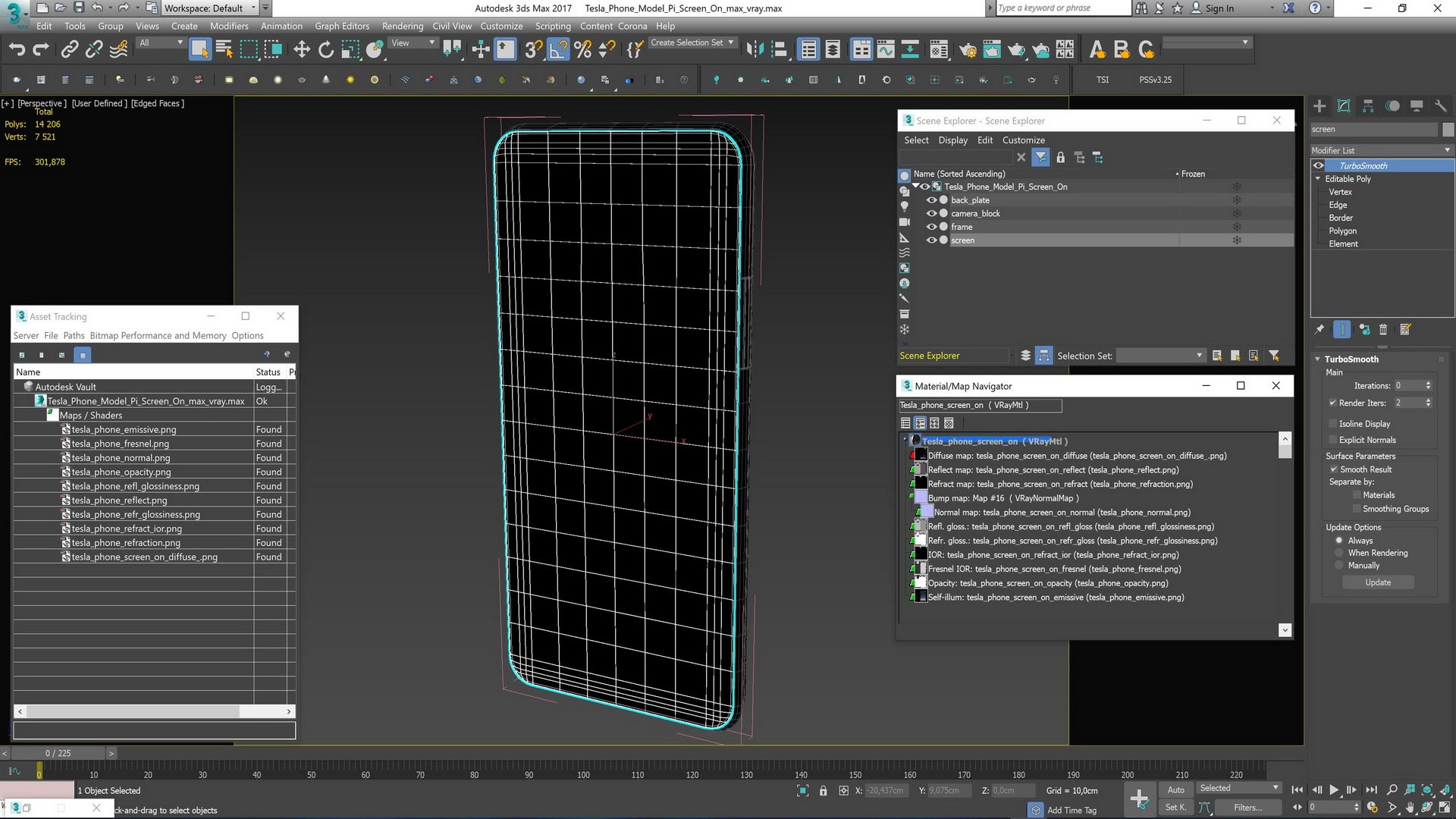Click the Pan View hand icon
Image resolution: width=1456 pixels, height=819 pixels.
(x=1410, y=808)
